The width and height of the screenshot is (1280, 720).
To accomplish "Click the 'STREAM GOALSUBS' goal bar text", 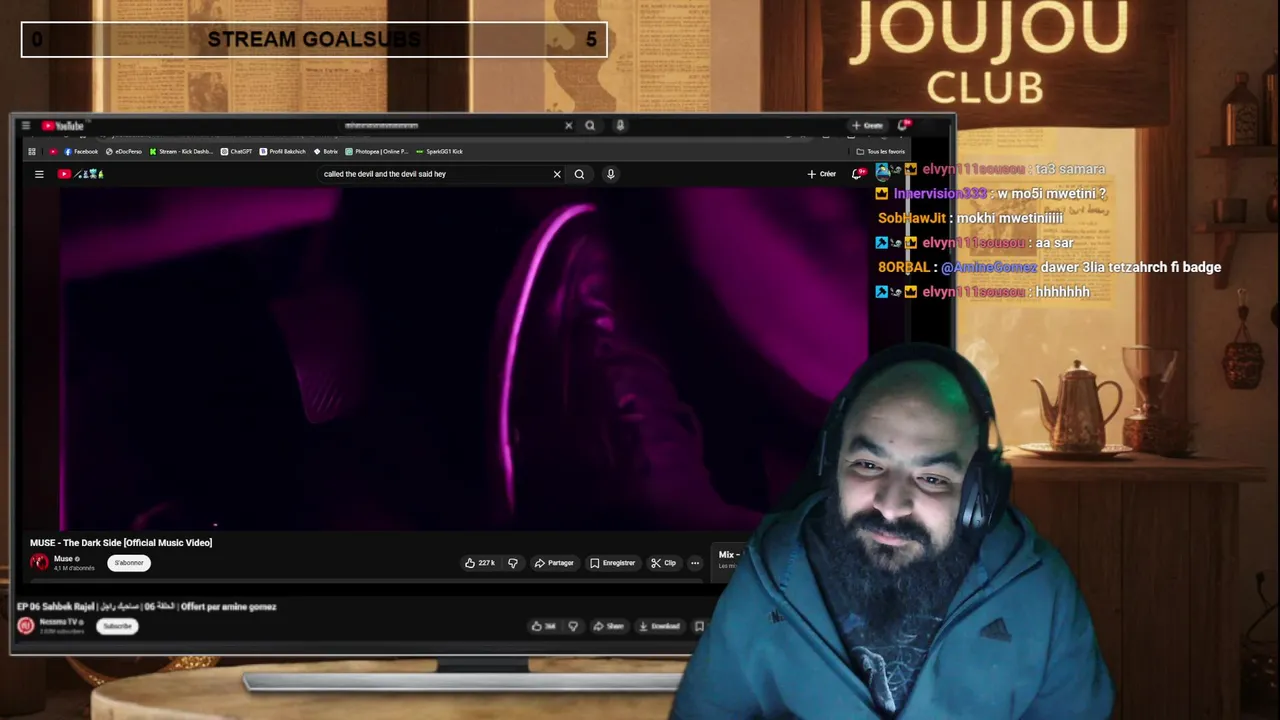I will pyautogui.click(x=314, y=40).
